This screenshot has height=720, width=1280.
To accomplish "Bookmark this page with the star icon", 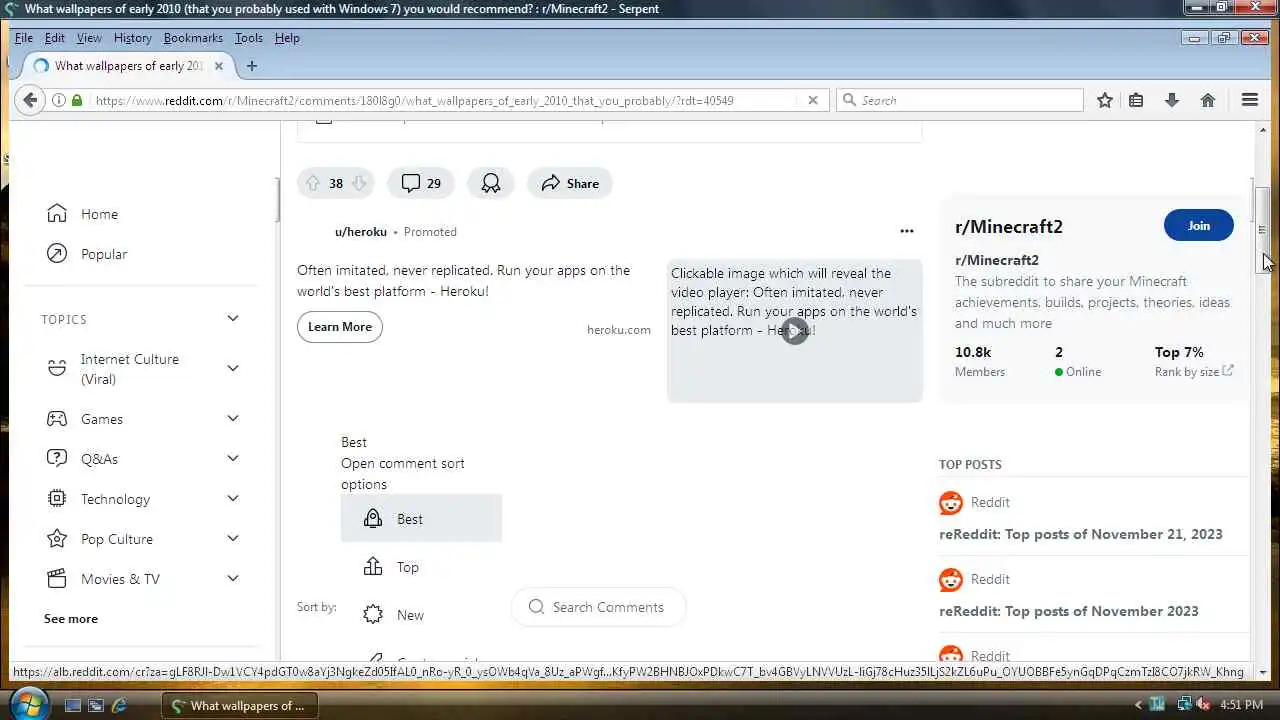I will [1104, 100].
